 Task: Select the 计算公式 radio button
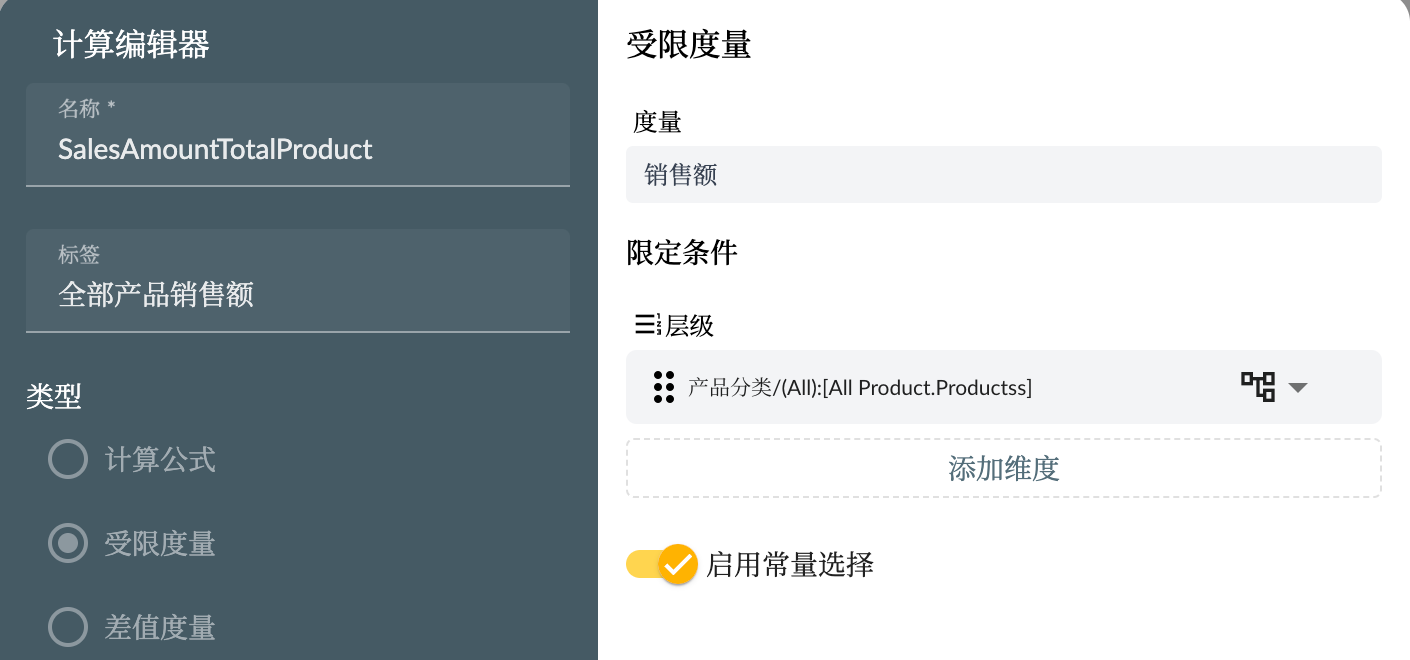tap(67, 459)
